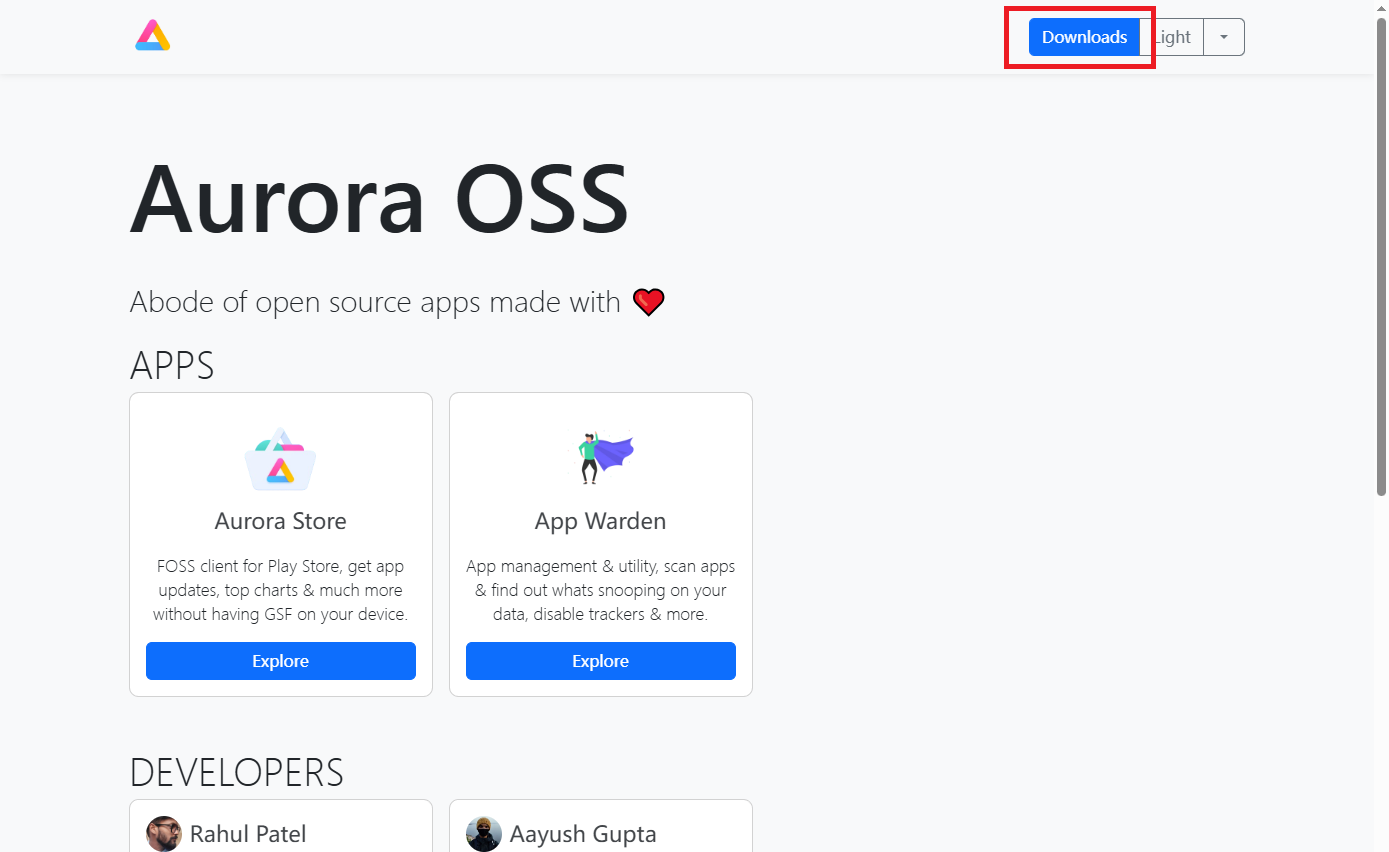Select the Aayush Gupta developer name
This screenshot has height=852, width=1389.
click(x=583, y=834)
